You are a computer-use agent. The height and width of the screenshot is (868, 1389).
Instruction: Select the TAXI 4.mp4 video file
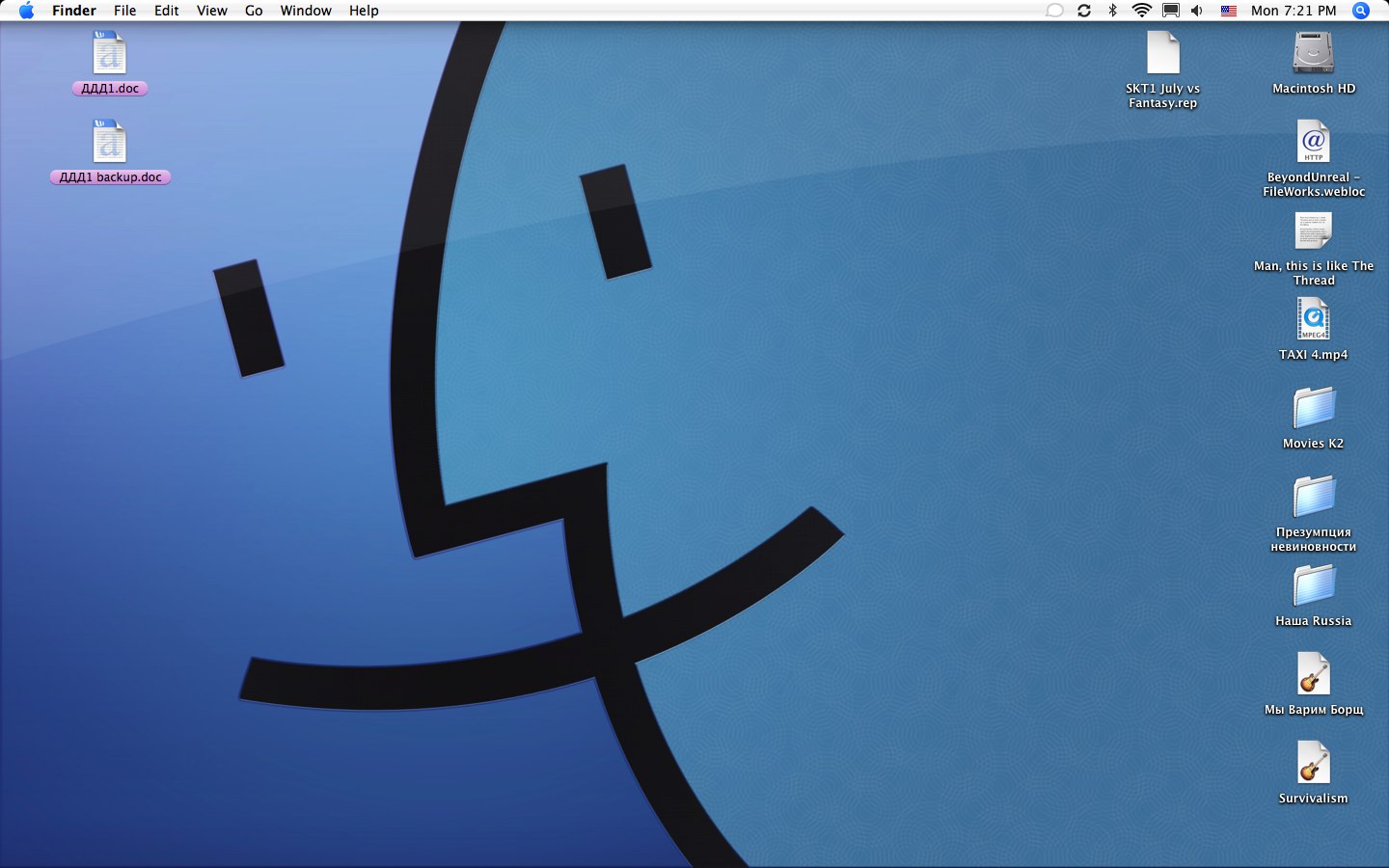coord(1314,319)
